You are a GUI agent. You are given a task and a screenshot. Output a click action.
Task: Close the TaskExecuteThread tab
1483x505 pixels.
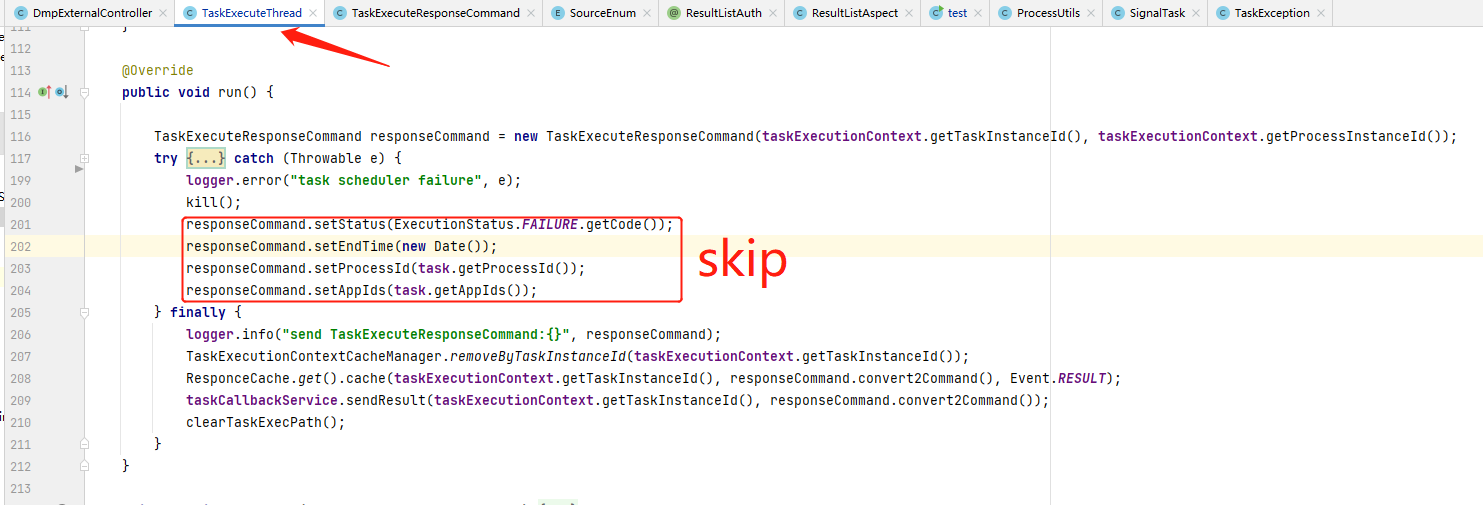pyautogui.click(x=313, y=13)
